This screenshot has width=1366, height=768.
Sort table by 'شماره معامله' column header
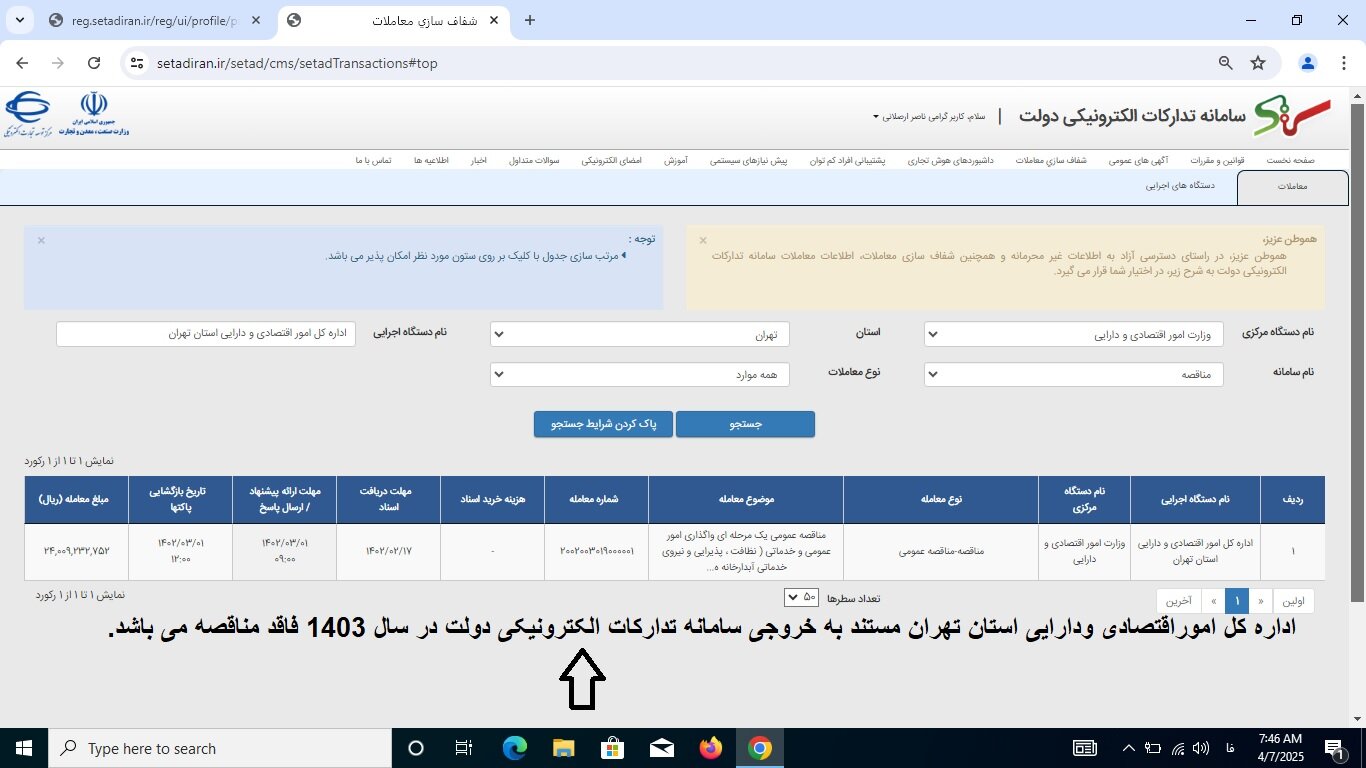tap(596, 499)
